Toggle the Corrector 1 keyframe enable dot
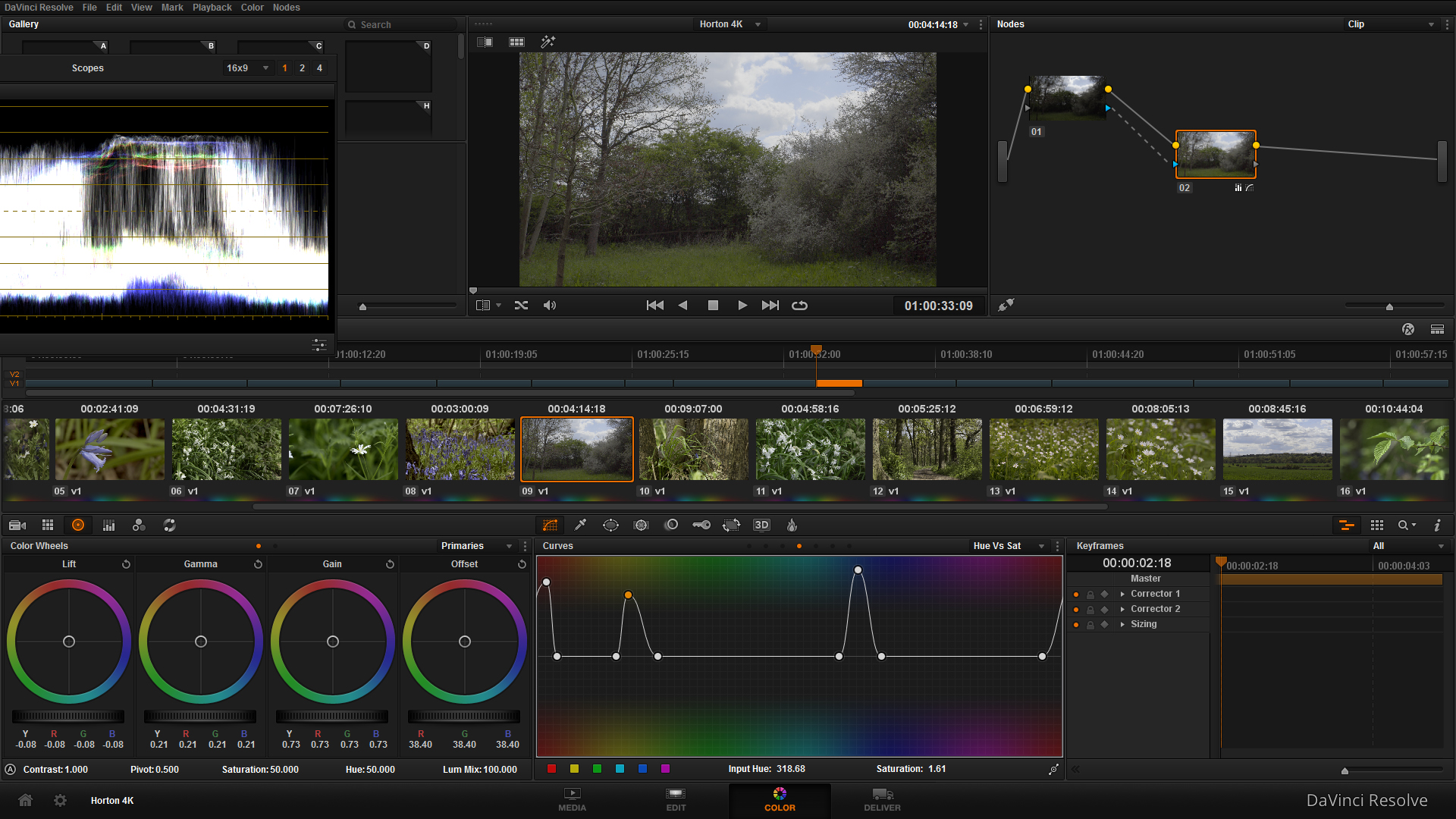1456x819 pixels. click(x=1076, y=595)
